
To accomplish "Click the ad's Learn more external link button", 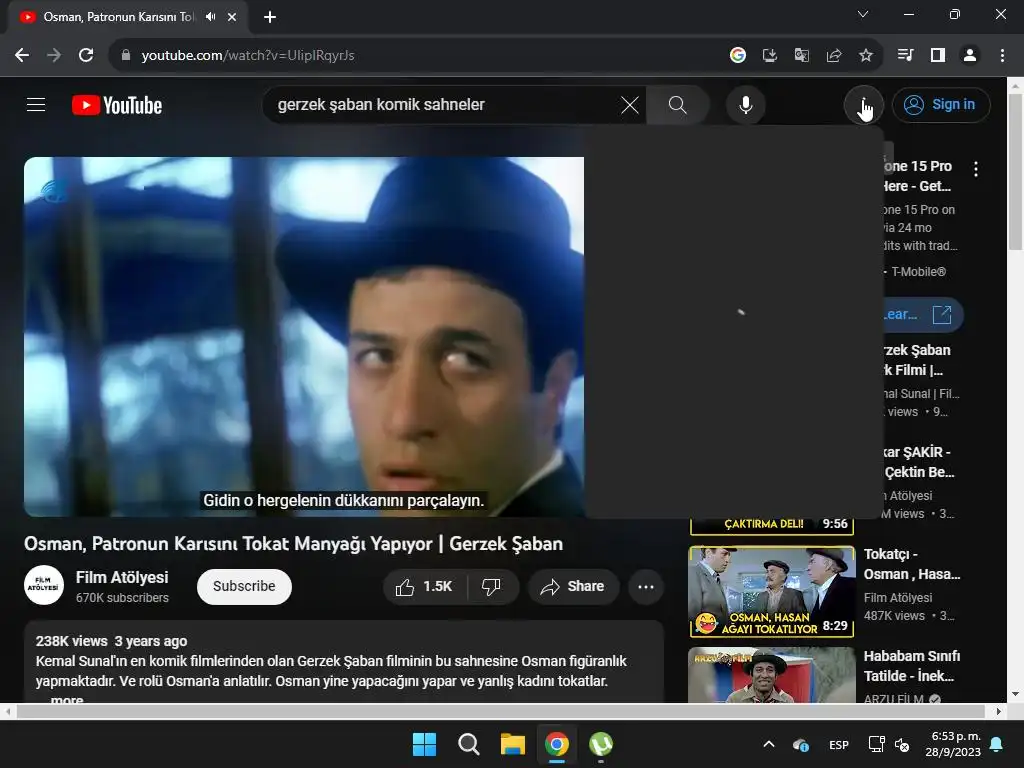I will (x=922, y=315).
